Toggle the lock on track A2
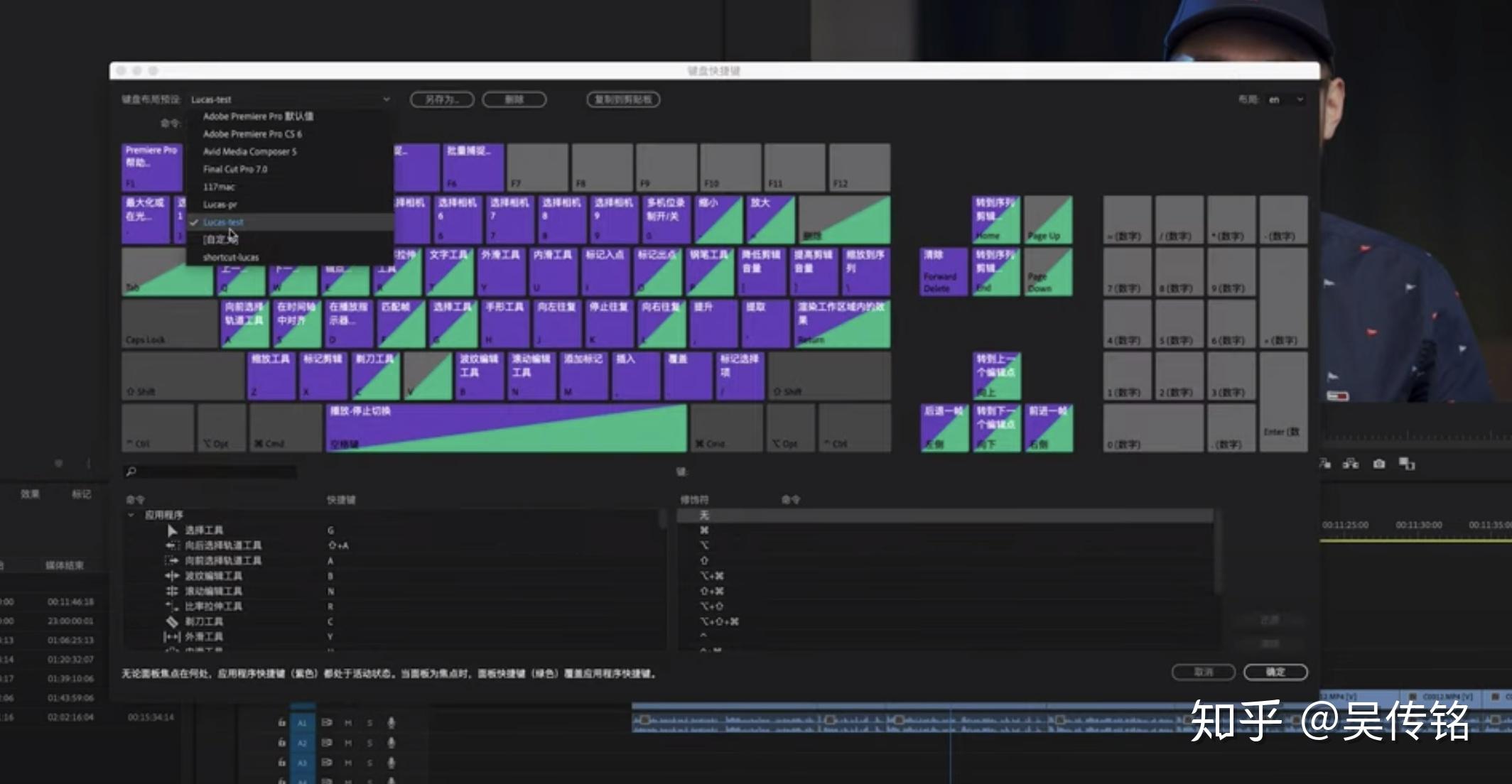The height and width of the screenshot is (784, 1512). [281, 743]
